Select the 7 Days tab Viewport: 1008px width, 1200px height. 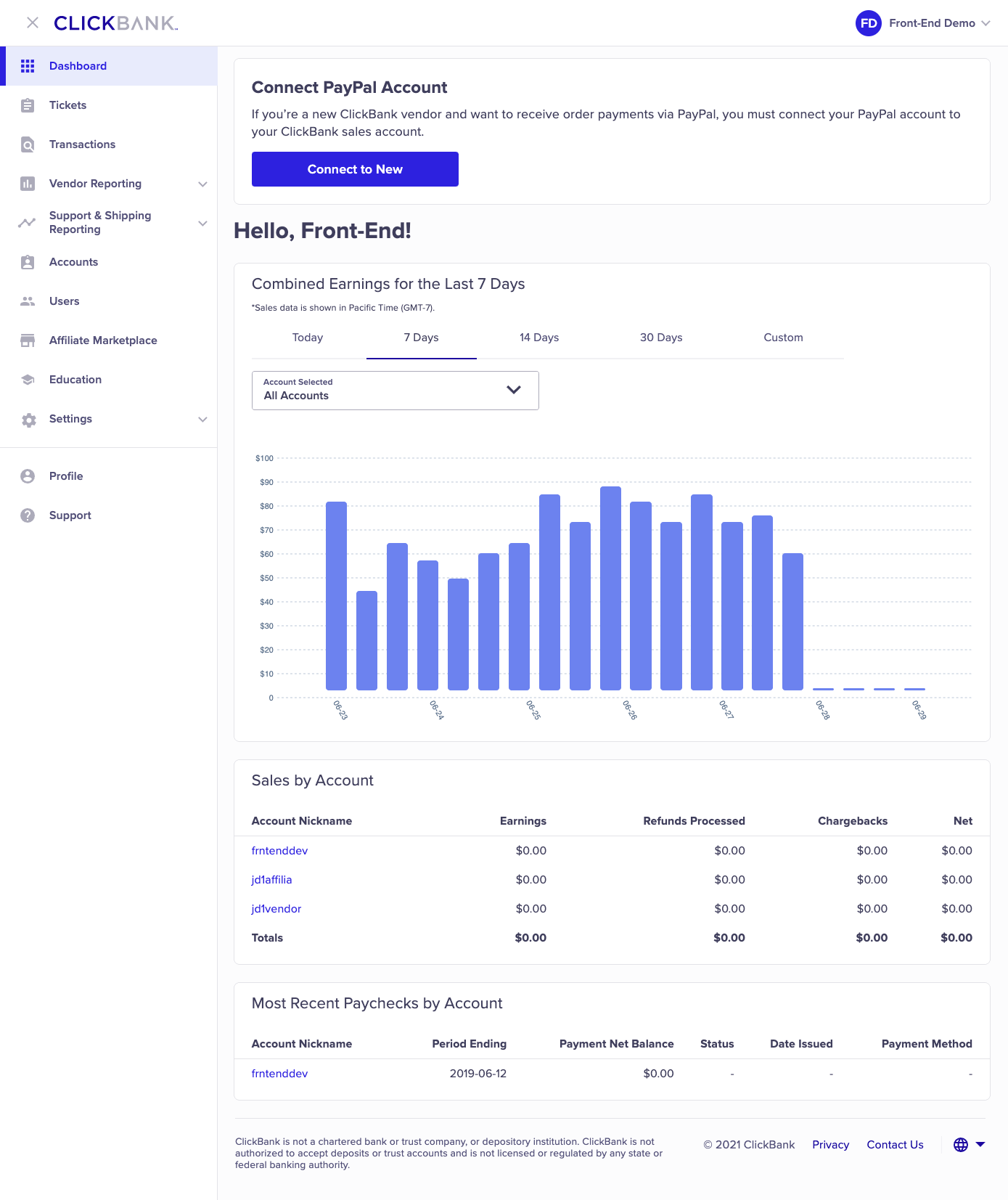(x=422, y=338)
